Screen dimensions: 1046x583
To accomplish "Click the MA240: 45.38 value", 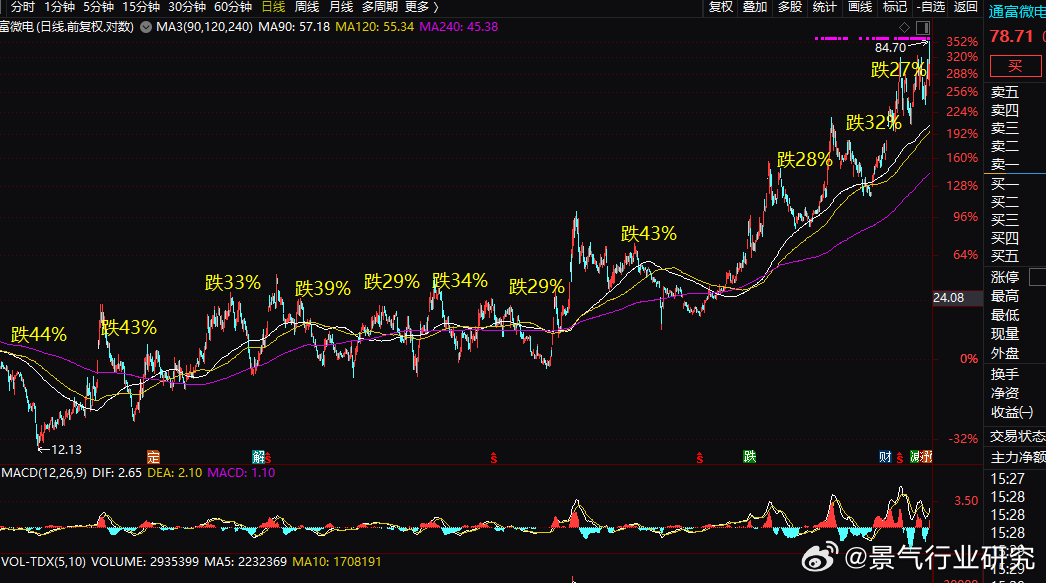I will click(458, 27).
